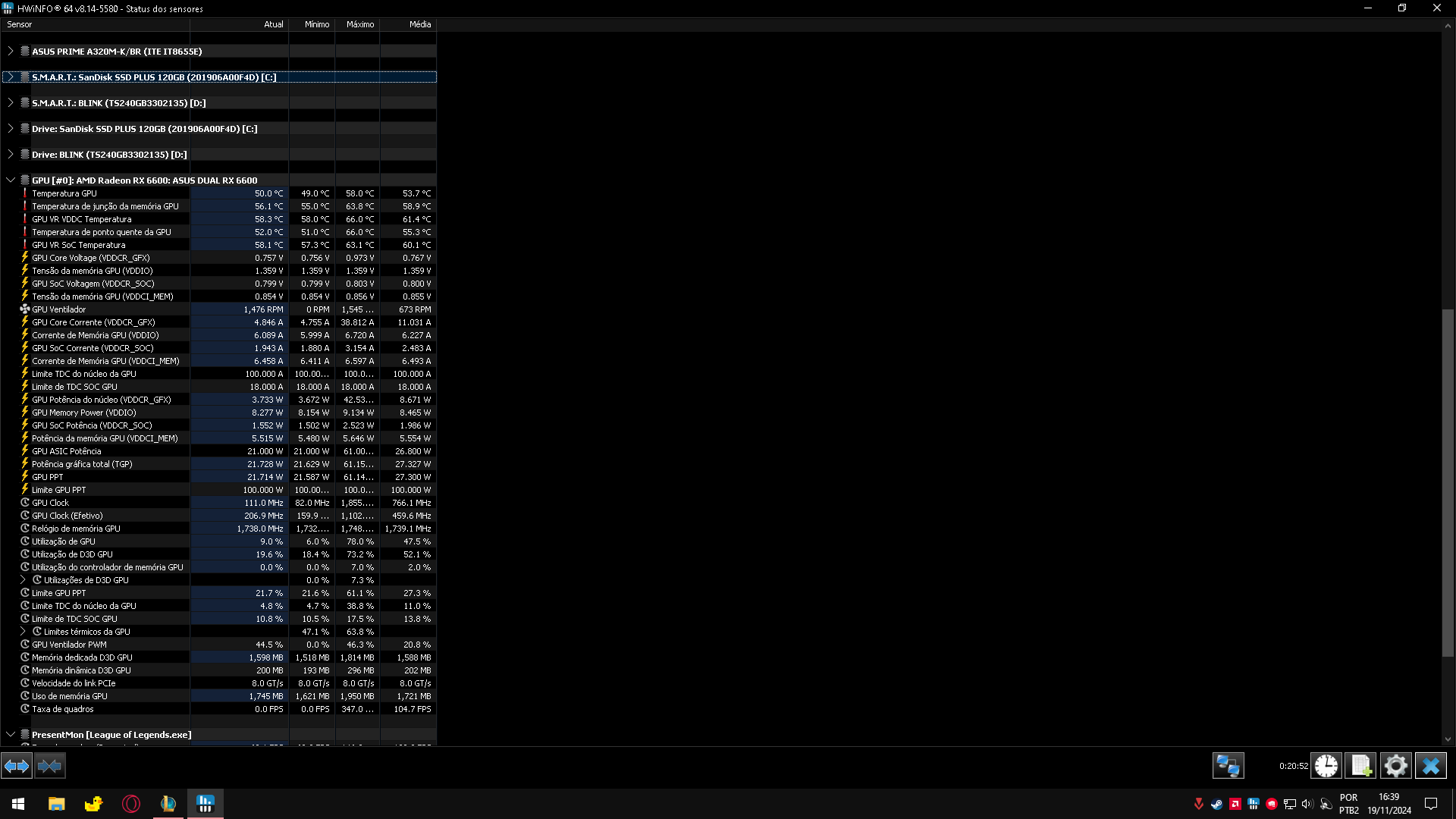Viewport: 1456px width, 819px height.
Task: Select GPU Core Voltage (VDDCR_GFX) row
Action: click(91, 258)
